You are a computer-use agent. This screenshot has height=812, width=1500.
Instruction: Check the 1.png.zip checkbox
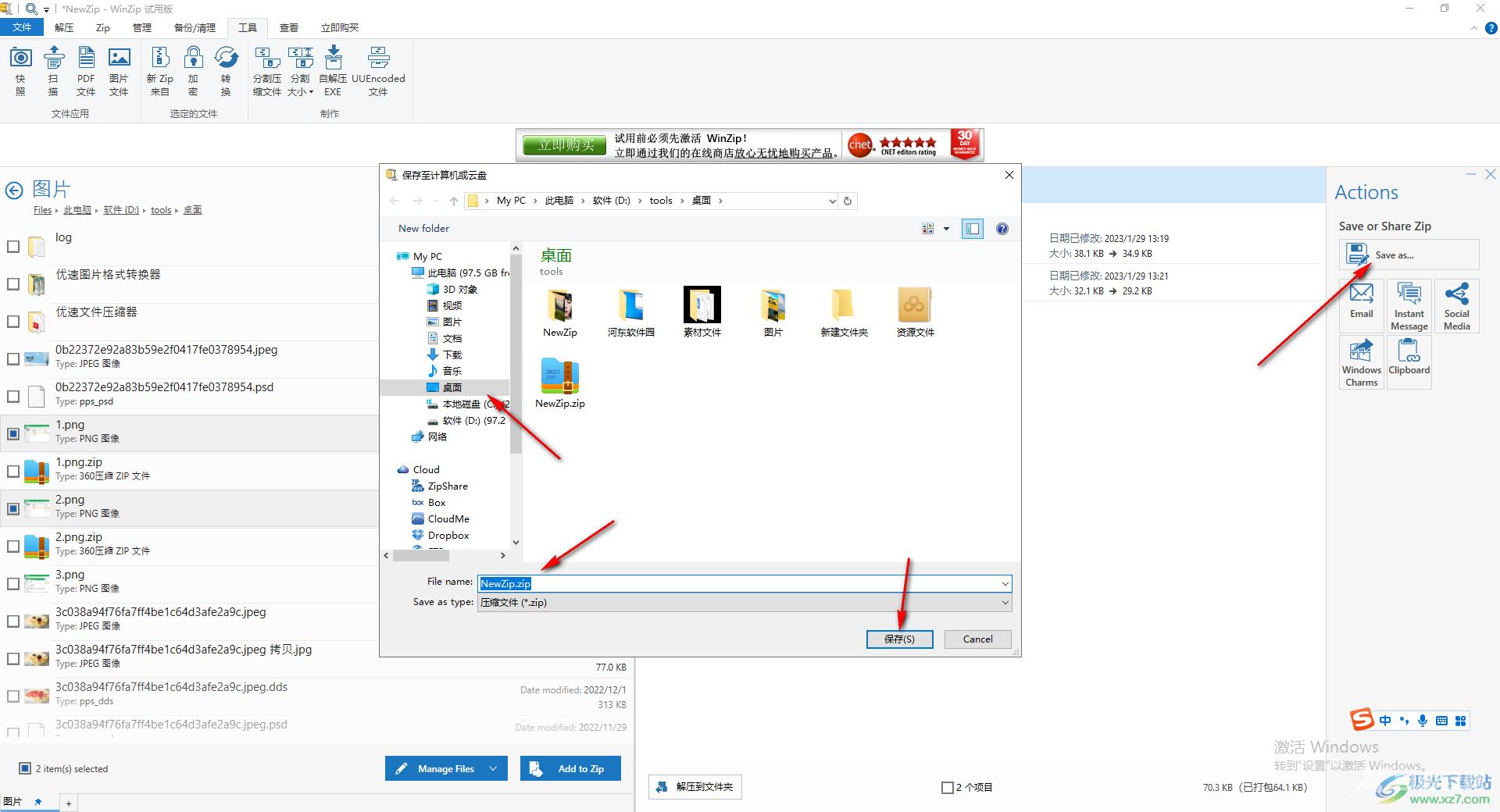point(13,472)
